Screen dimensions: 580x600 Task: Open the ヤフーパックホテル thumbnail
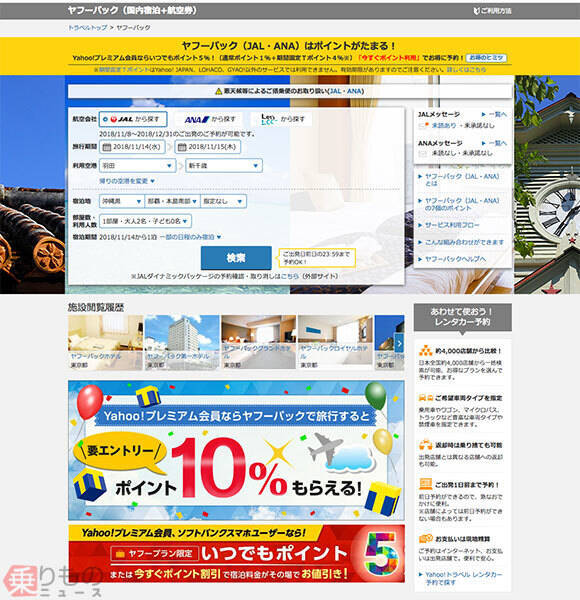tap(105, 342)
